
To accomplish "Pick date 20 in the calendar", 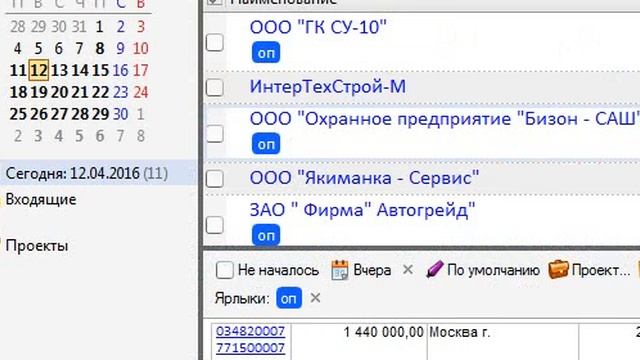I will pyautogui.click(x=60, y=92).
